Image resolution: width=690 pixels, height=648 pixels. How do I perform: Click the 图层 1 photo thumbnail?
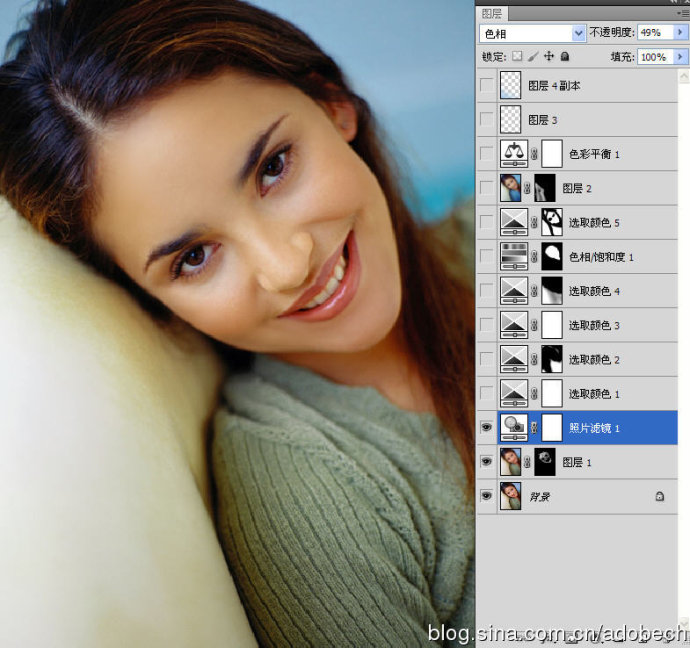pyautogui.click(x=510, y=461)
